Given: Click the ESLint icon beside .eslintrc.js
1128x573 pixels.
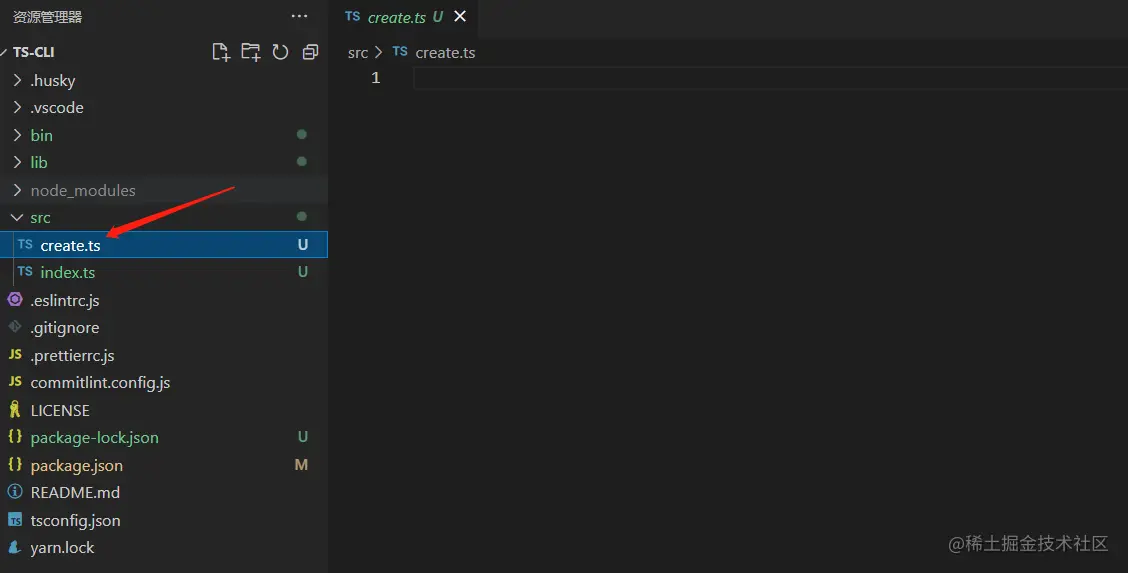Looking at the screenshot, I should (x=14, y=299).
